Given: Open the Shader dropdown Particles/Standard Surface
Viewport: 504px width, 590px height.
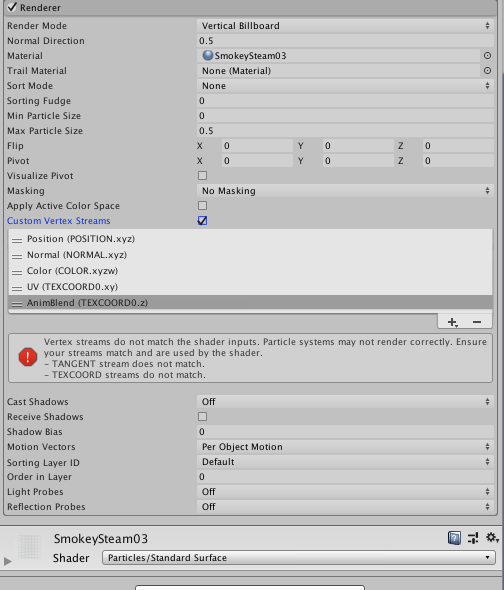Looking at the screenshot, I should [298, 558].
